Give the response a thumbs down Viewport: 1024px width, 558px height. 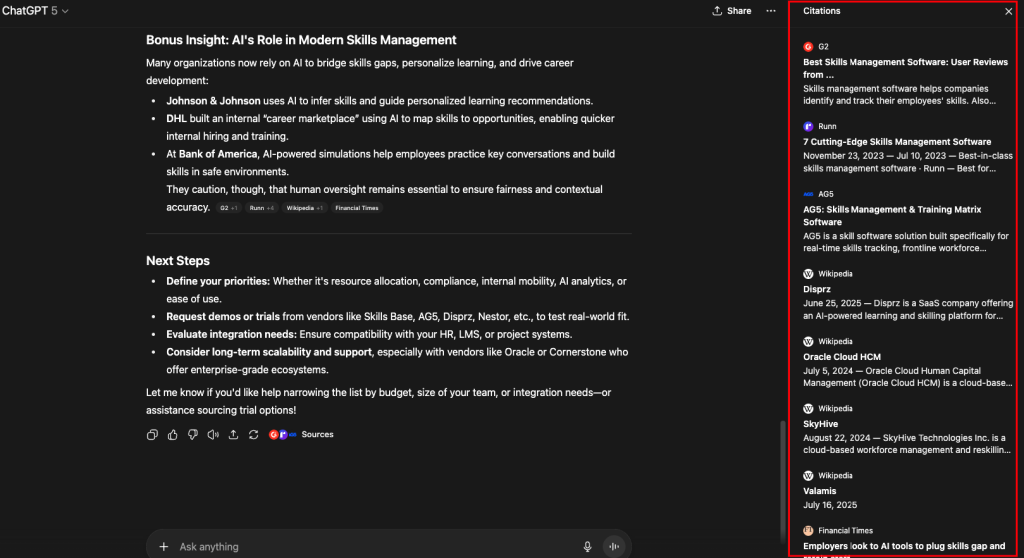[x=192, y=435]
